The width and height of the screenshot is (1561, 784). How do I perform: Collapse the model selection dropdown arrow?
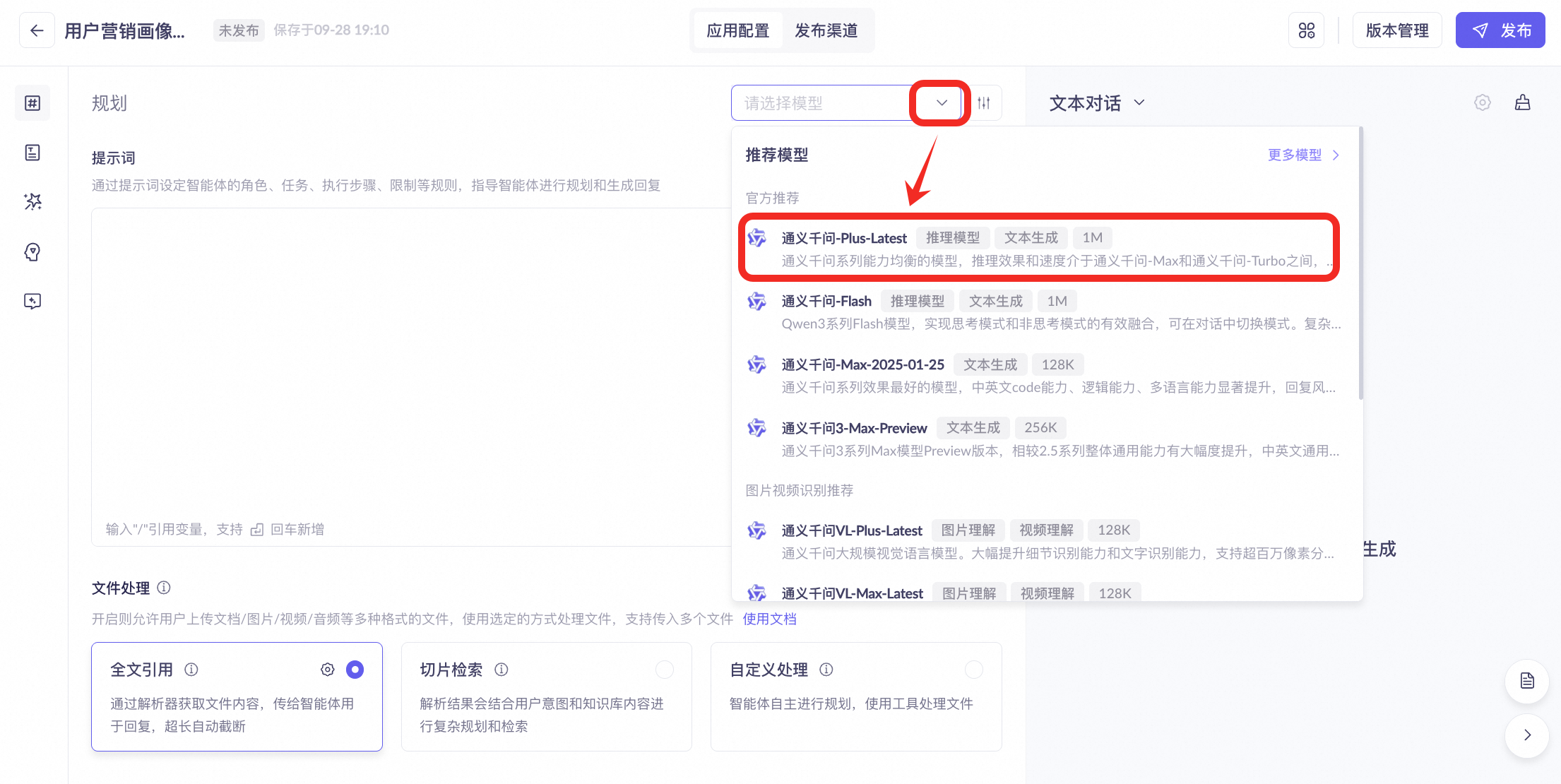coord(942,103)
